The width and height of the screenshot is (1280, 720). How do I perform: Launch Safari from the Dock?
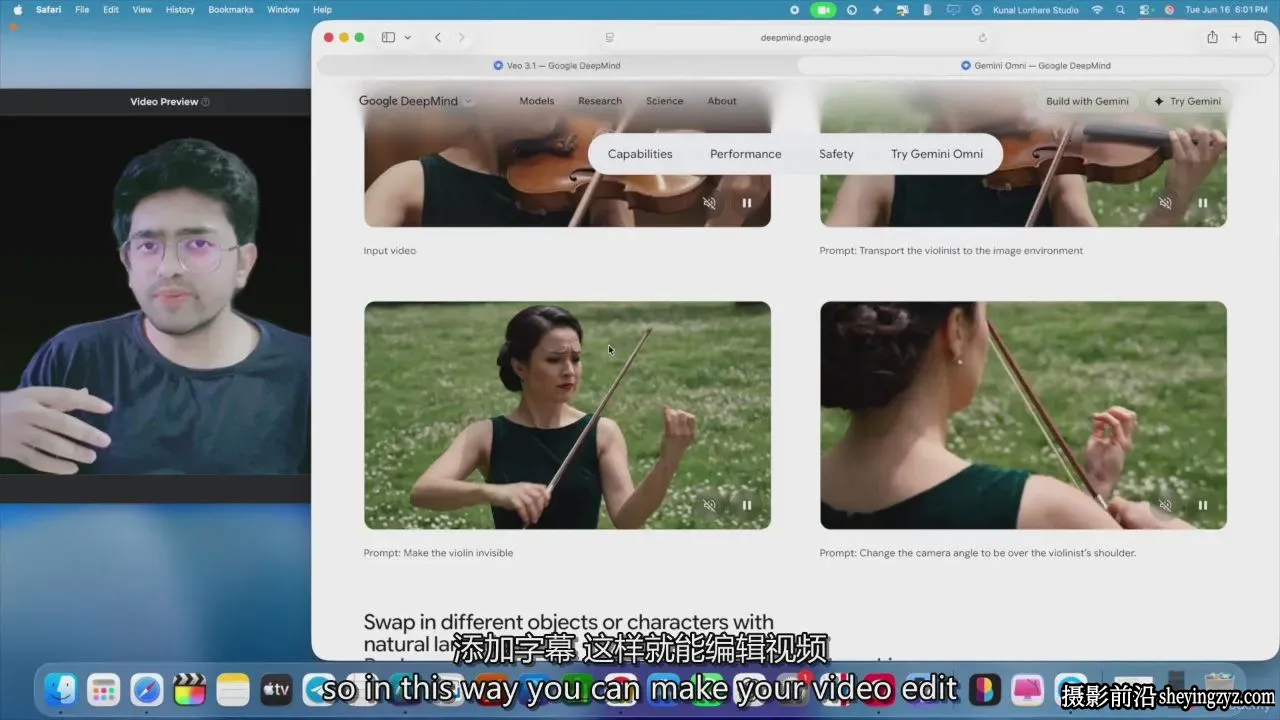pos(147,689)
